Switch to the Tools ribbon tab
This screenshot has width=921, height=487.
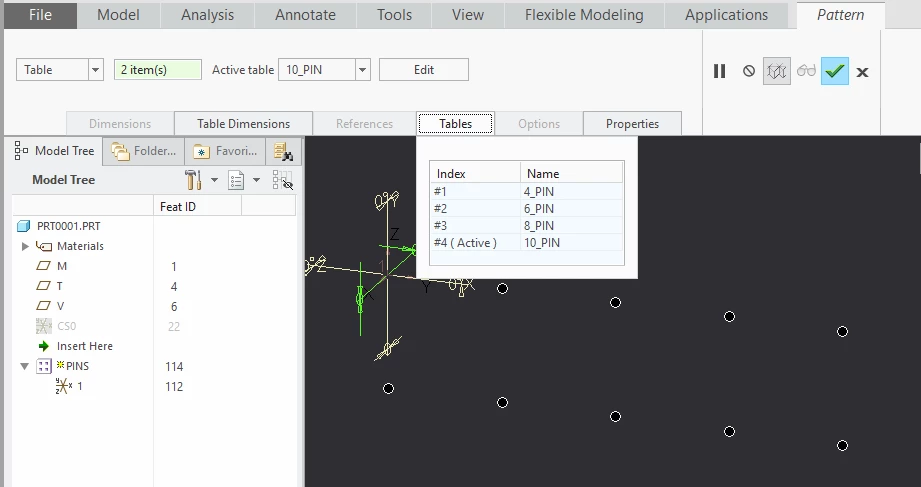click(394, 15)
